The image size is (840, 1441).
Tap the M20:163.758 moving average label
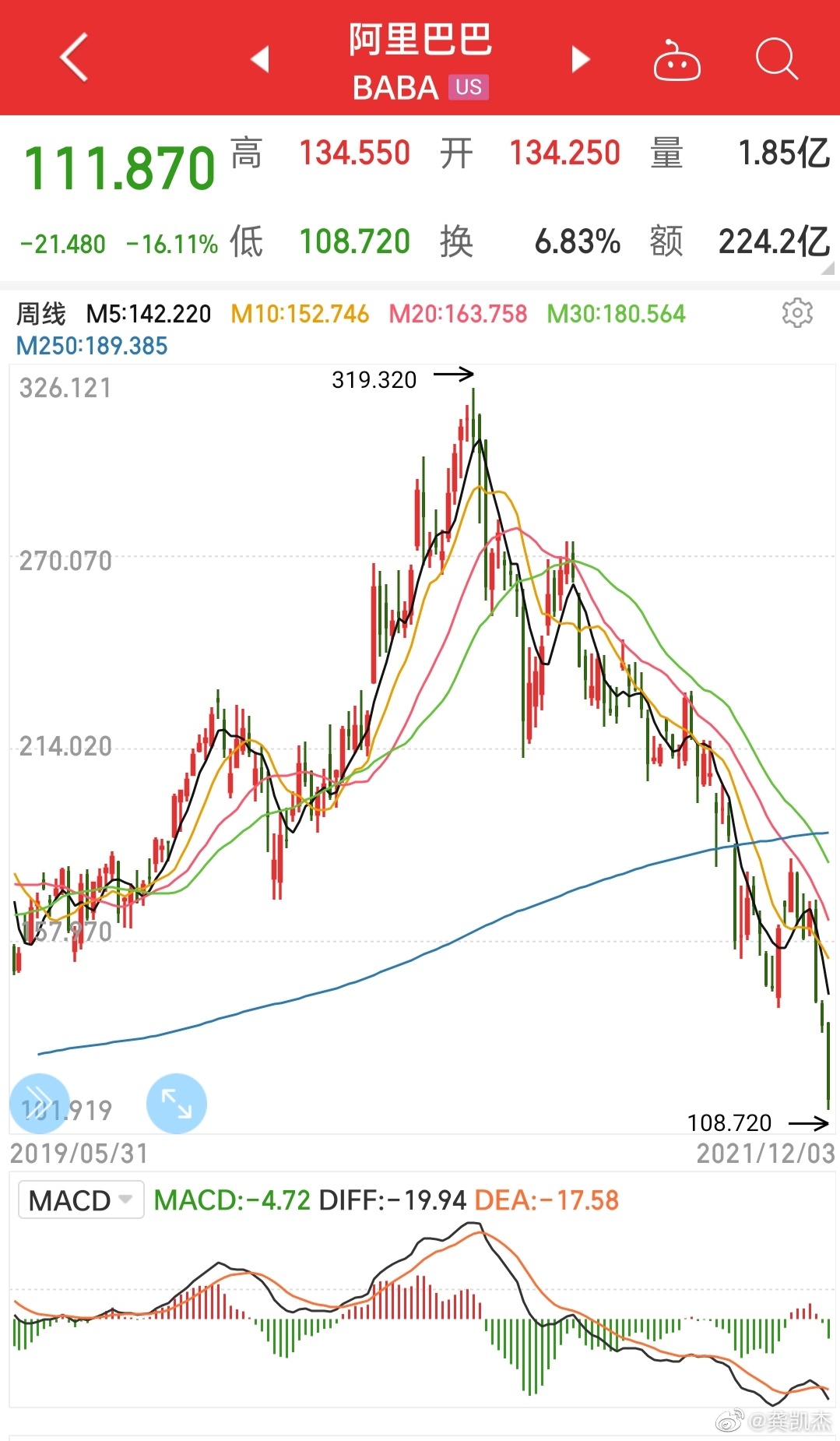pos(459,314)
